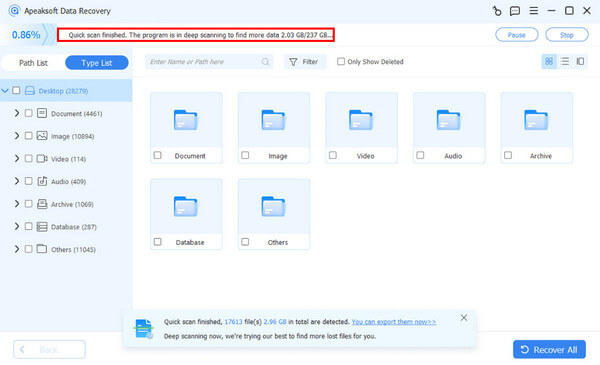
Task: Tick the Image folder card checkbox
Action: point(245,155)
